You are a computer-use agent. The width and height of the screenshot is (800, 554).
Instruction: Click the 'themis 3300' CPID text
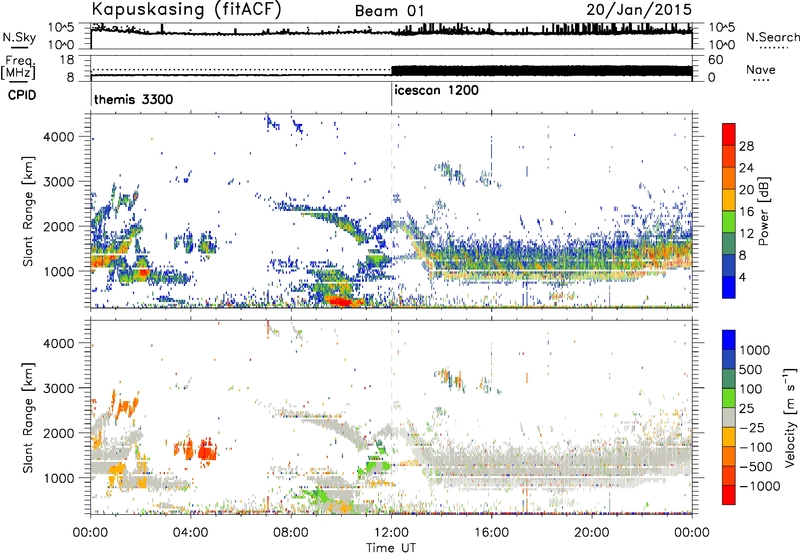pos(134,99)
